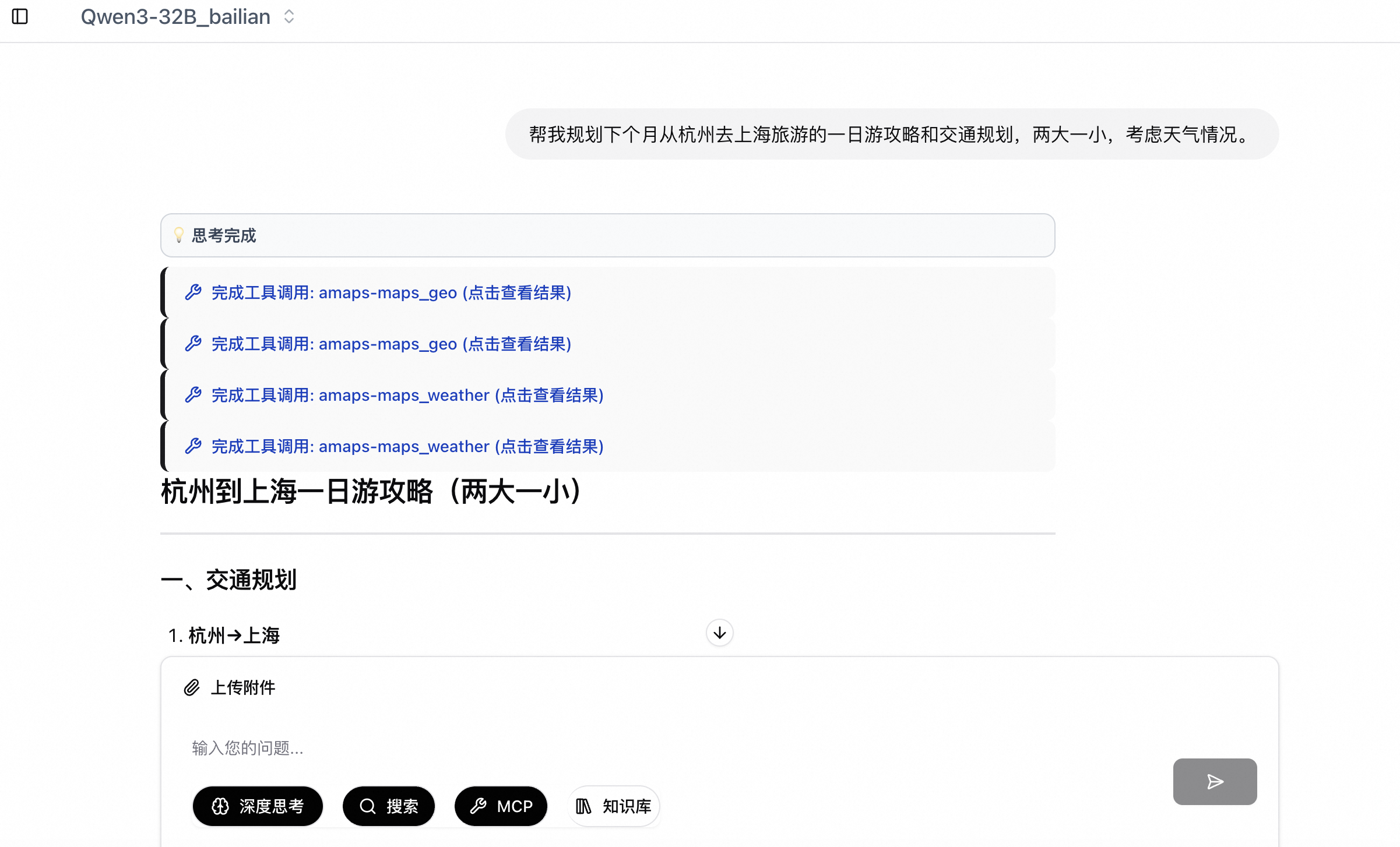Viewport: 1400px width, 847px height.
Task: Click the scroll-to-bottom arrow button
Action: coord(720,633)
